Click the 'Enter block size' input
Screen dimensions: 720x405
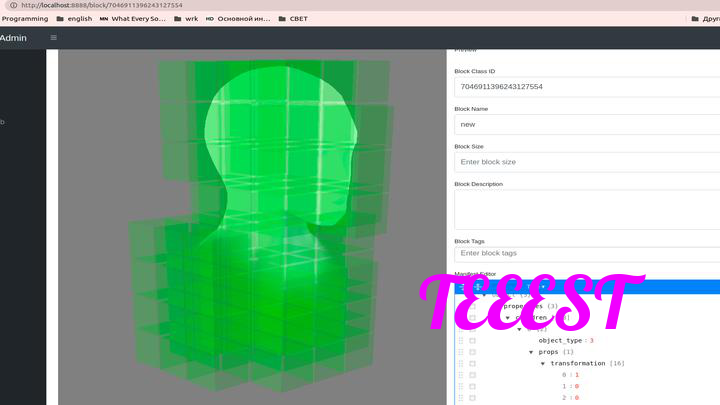coord(587,162)
